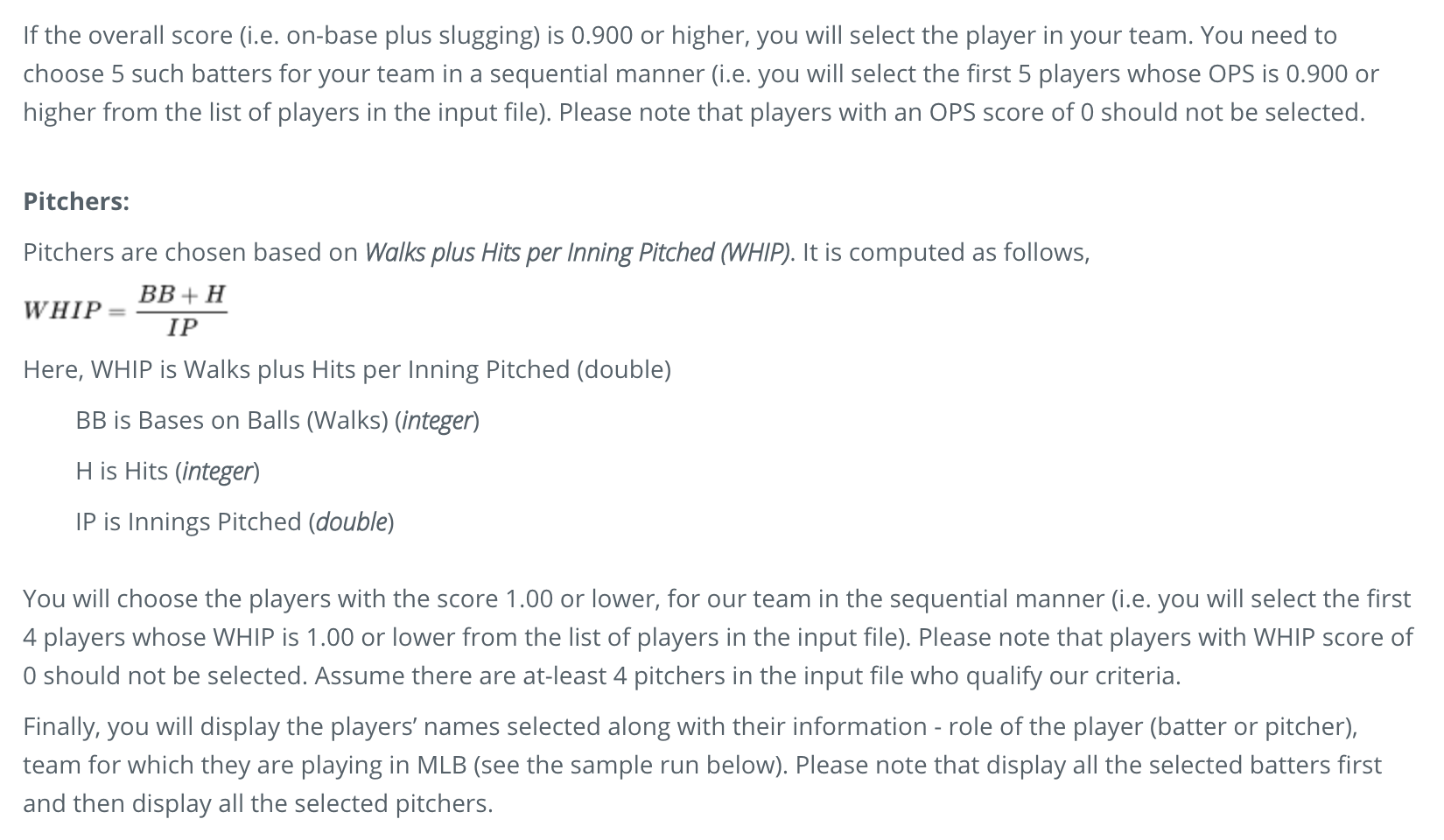Click "WHIP" on the formula's left-hand side
1444x840 pixels.
[x=62, y=311]
